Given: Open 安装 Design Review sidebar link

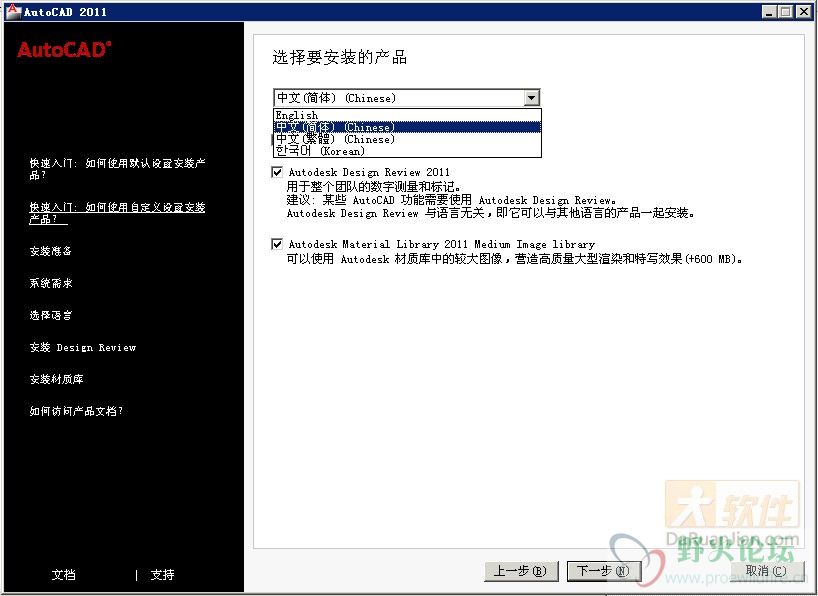Looking at the screenshot, I should click(x=83, y=348).
